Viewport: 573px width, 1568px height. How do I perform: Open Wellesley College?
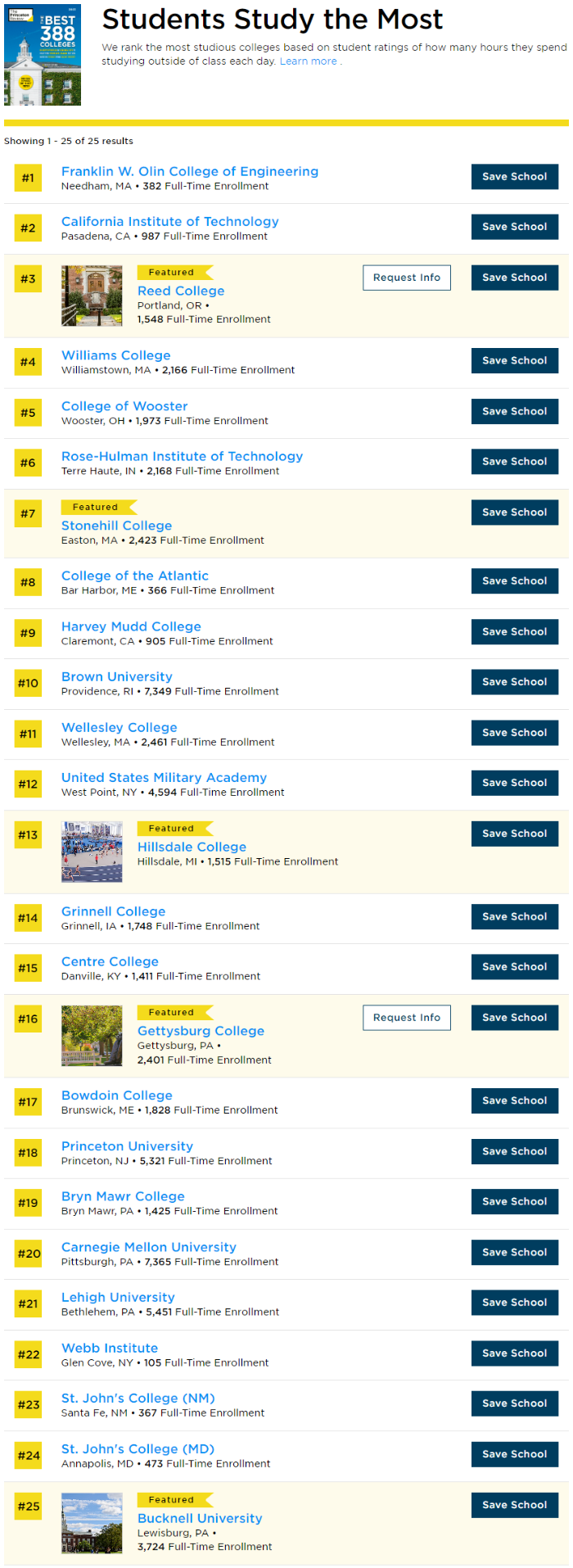pyautogui.click(x=120, y=727)
